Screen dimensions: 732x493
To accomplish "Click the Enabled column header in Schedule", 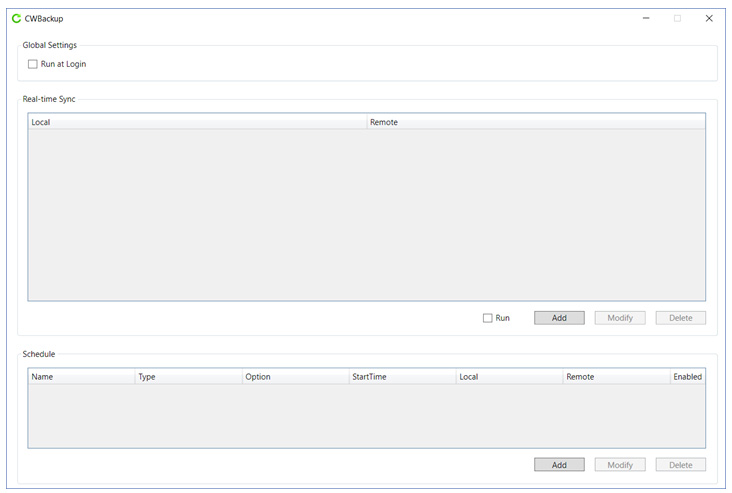I will point(688,377).
